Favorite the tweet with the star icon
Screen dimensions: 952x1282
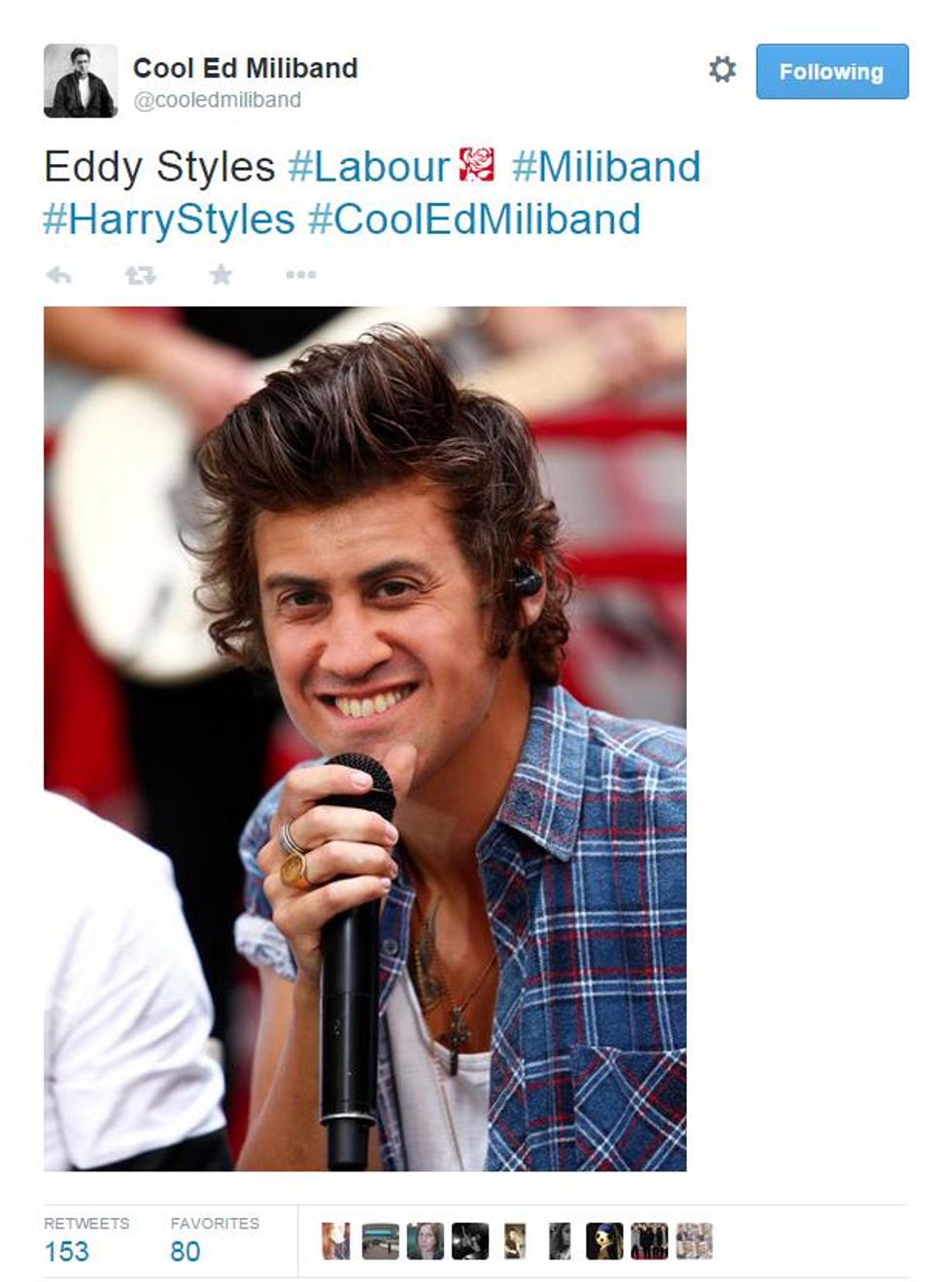[x=221, y=275]
